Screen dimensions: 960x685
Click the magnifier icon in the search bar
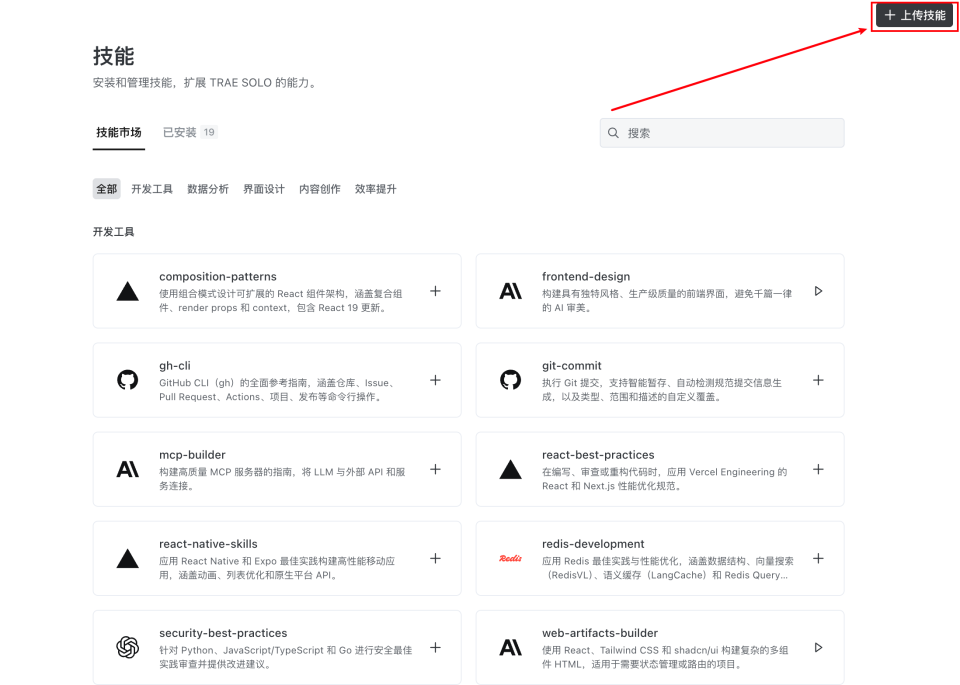point(613,132)
